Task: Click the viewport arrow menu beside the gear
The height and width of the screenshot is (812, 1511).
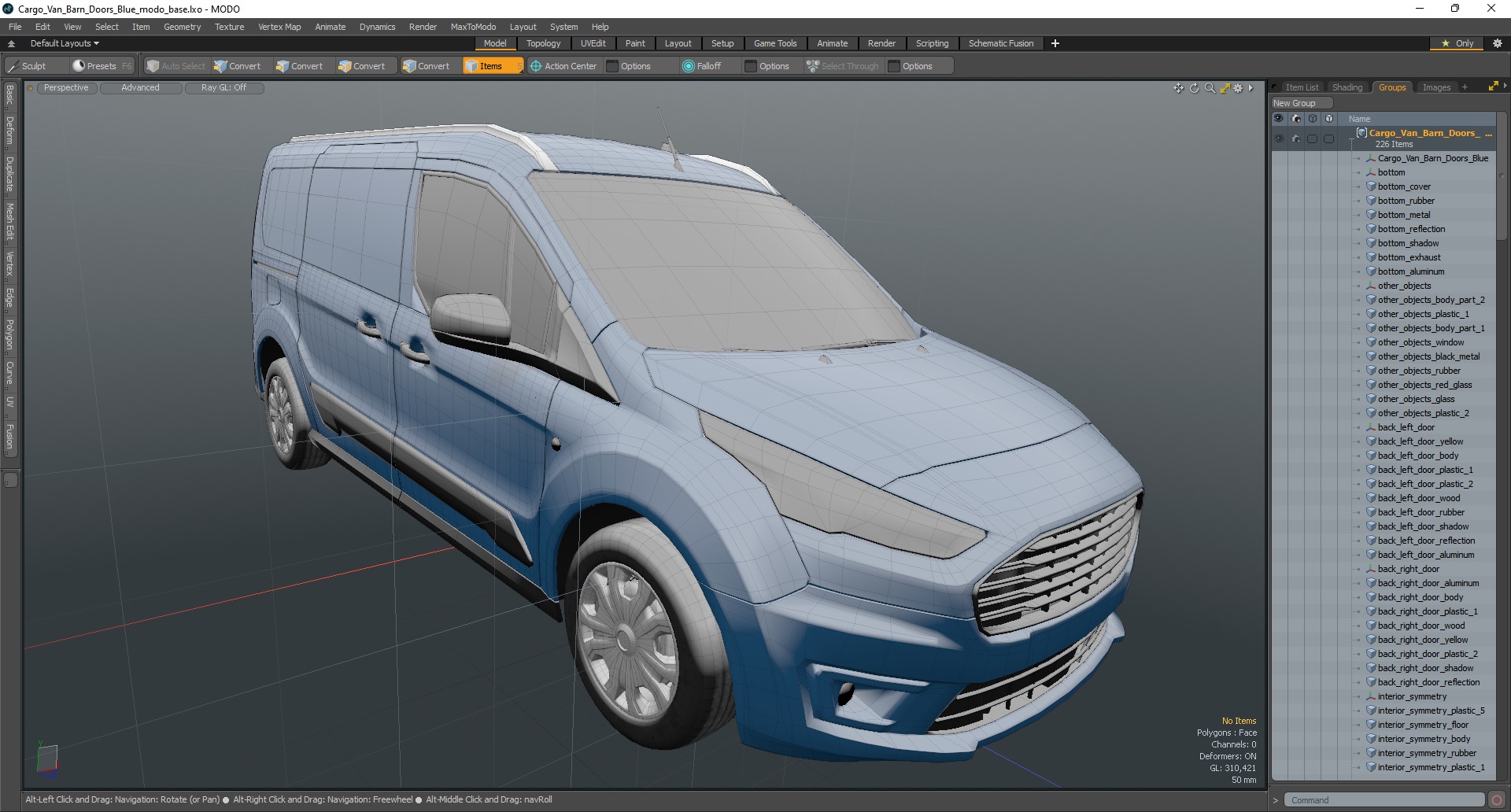Action: (x=1251, y=88)
